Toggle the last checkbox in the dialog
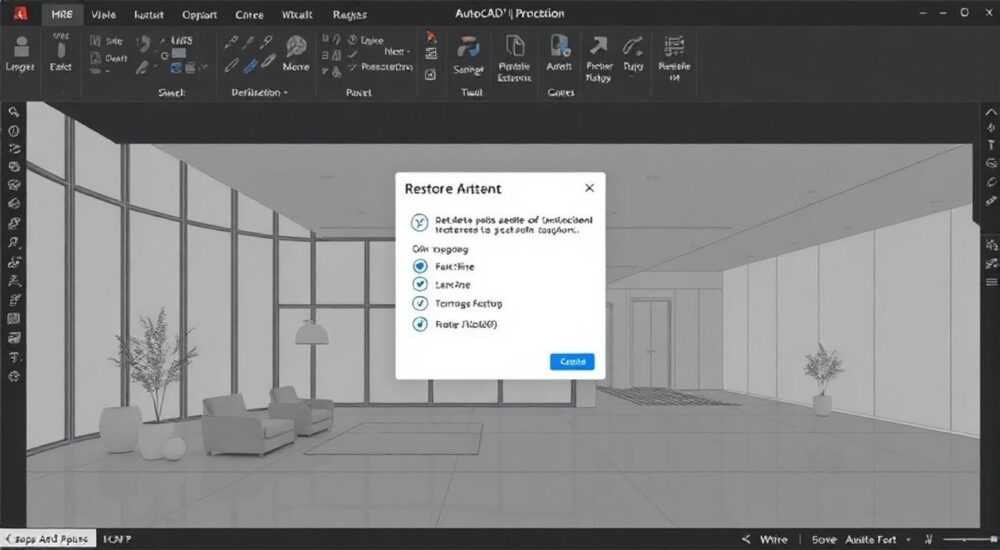 (420, 324)
